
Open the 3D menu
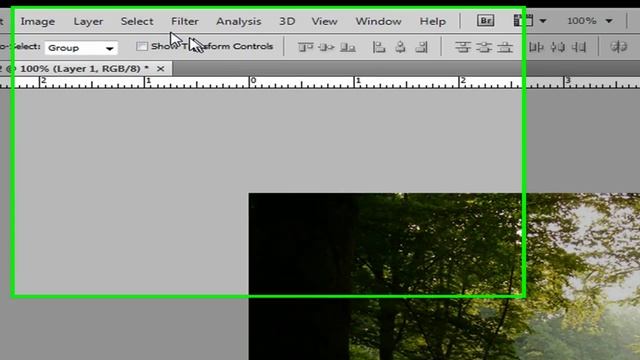(287, 21)
